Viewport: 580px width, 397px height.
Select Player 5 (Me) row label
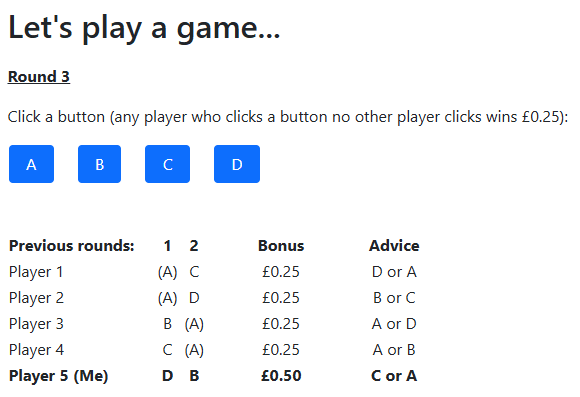(58, 376)
